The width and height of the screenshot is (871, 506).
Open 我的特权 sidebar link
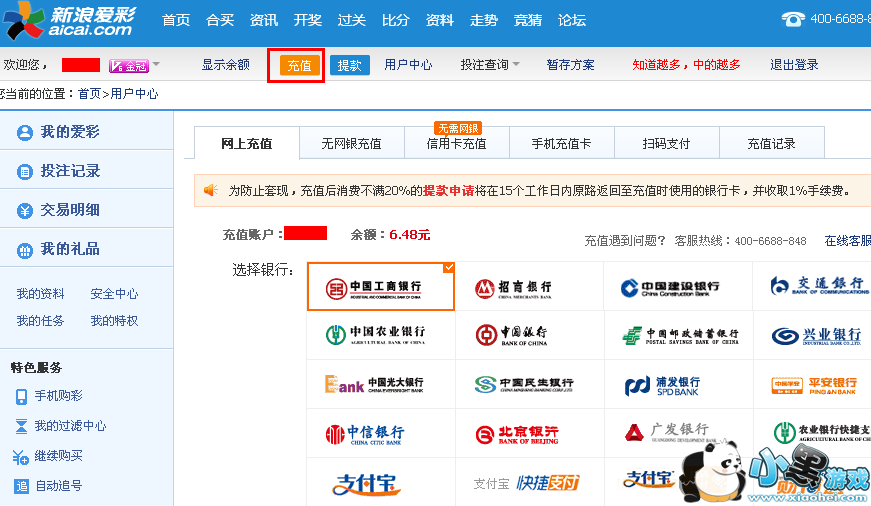click(x=114, y=320)
